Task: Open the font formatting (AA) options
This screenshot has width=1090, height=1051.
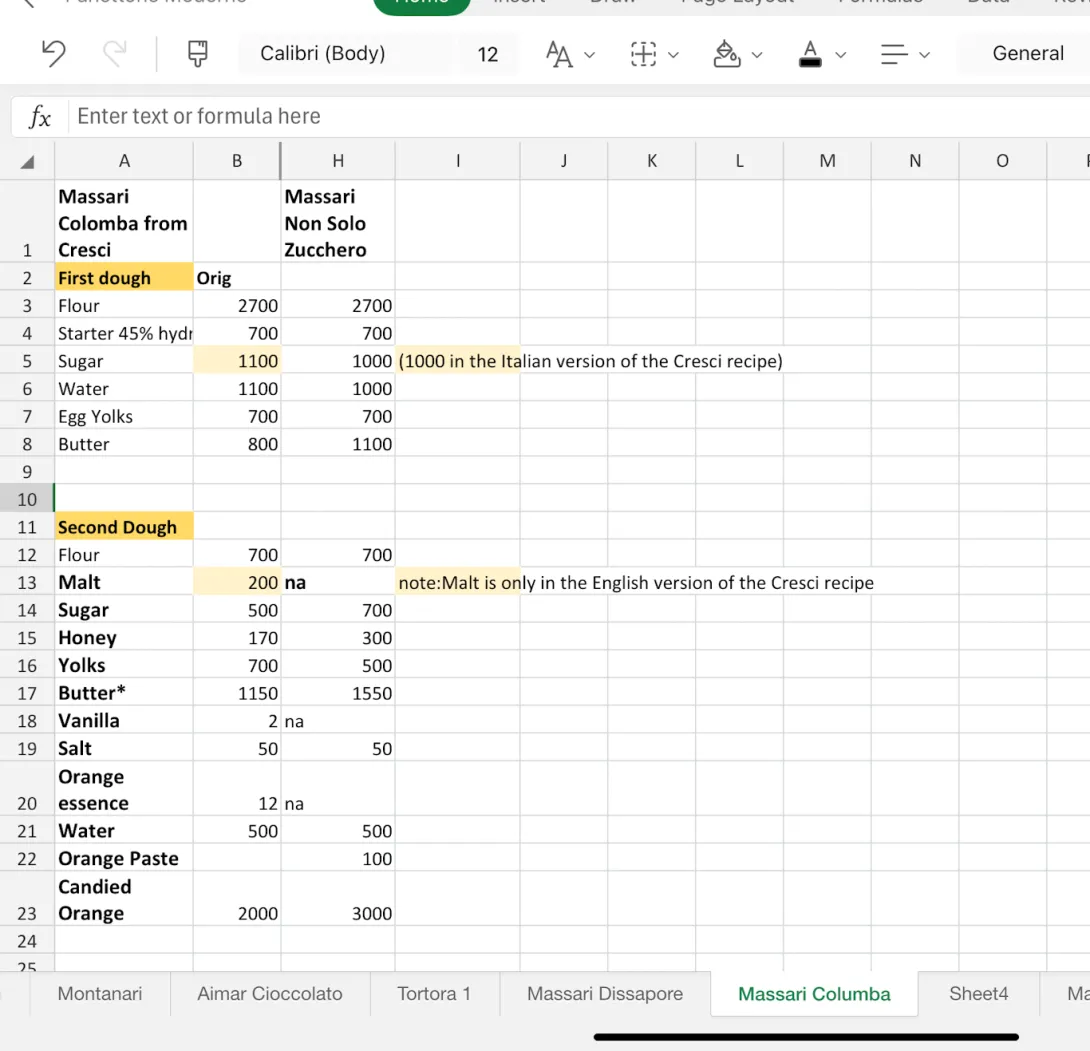Action: (x=560, y=54)
